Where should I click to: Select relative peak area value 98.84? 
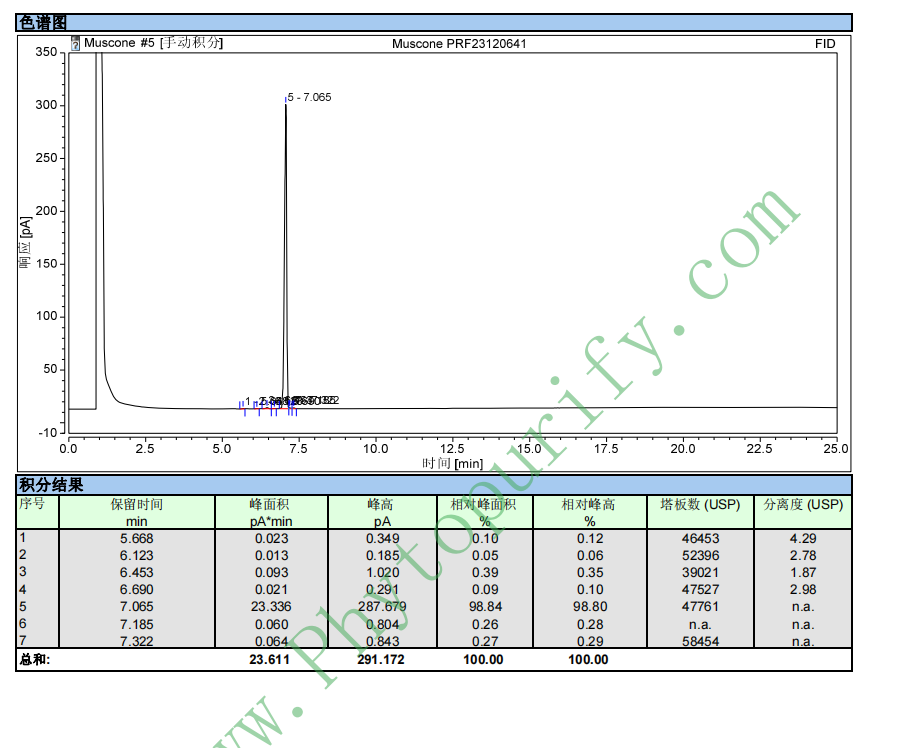(485, 607)
